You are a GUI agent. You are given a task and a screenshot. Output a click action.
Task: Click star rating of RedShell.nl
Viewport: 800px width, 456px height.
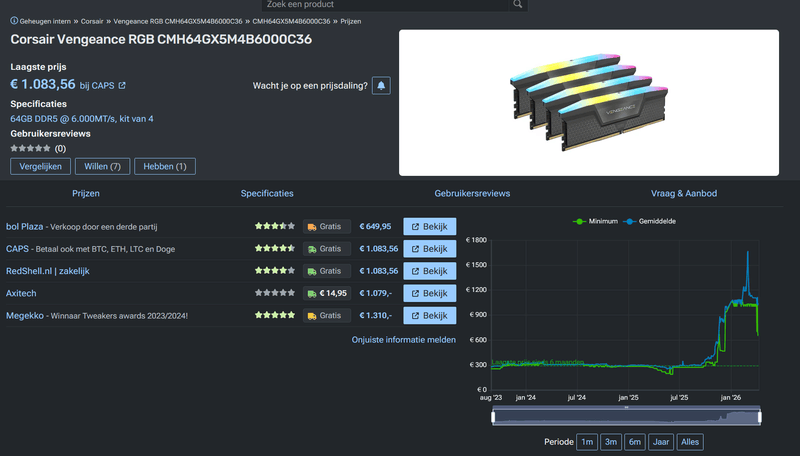pyautogui.click(x=274, y=270)
